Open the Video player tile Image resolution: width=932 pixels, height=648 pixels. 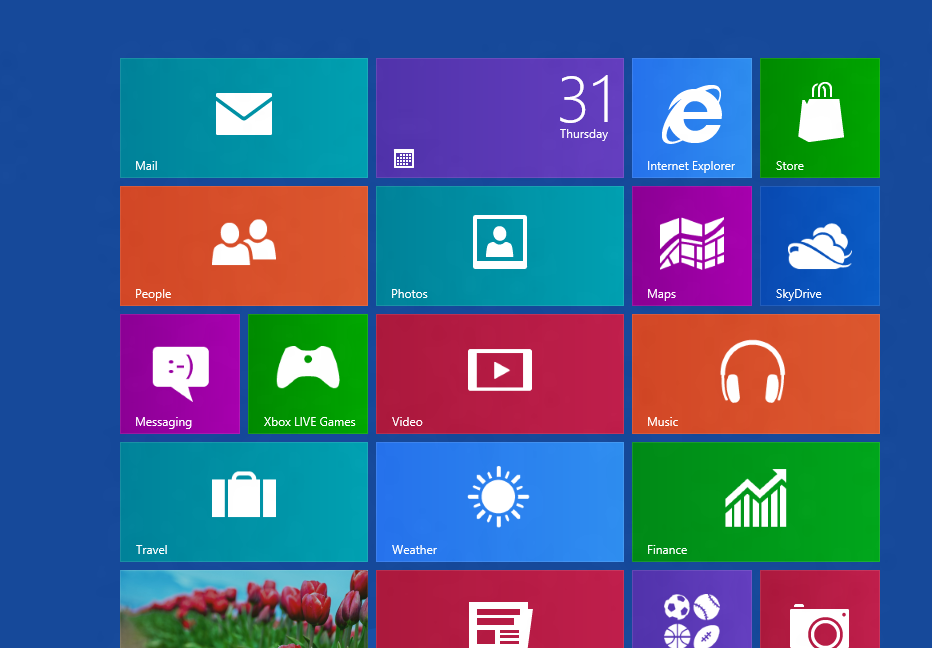(500, 373)
